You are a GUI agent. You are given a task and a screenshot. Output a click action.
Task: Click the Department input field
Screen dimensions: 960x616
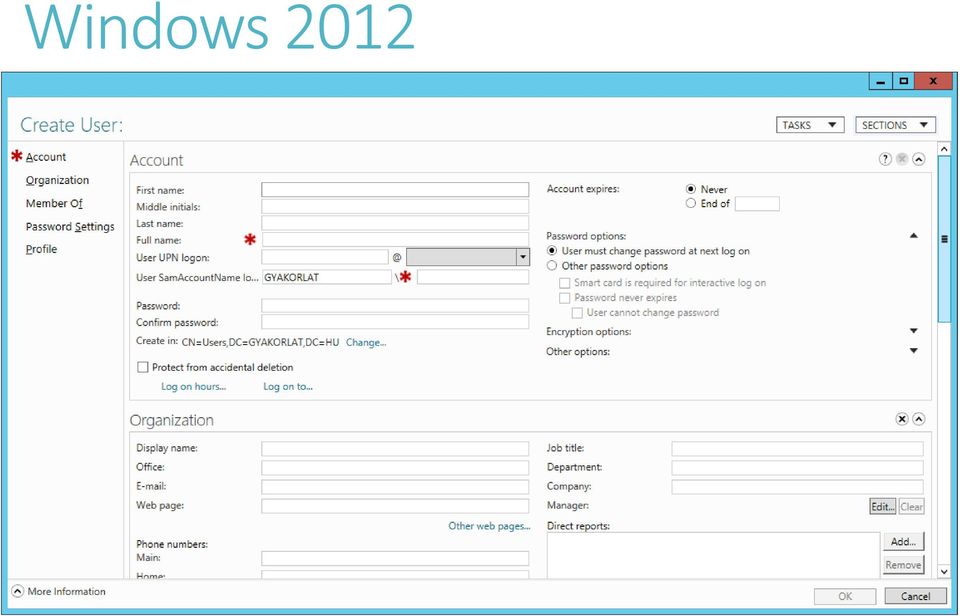(797, 467)
